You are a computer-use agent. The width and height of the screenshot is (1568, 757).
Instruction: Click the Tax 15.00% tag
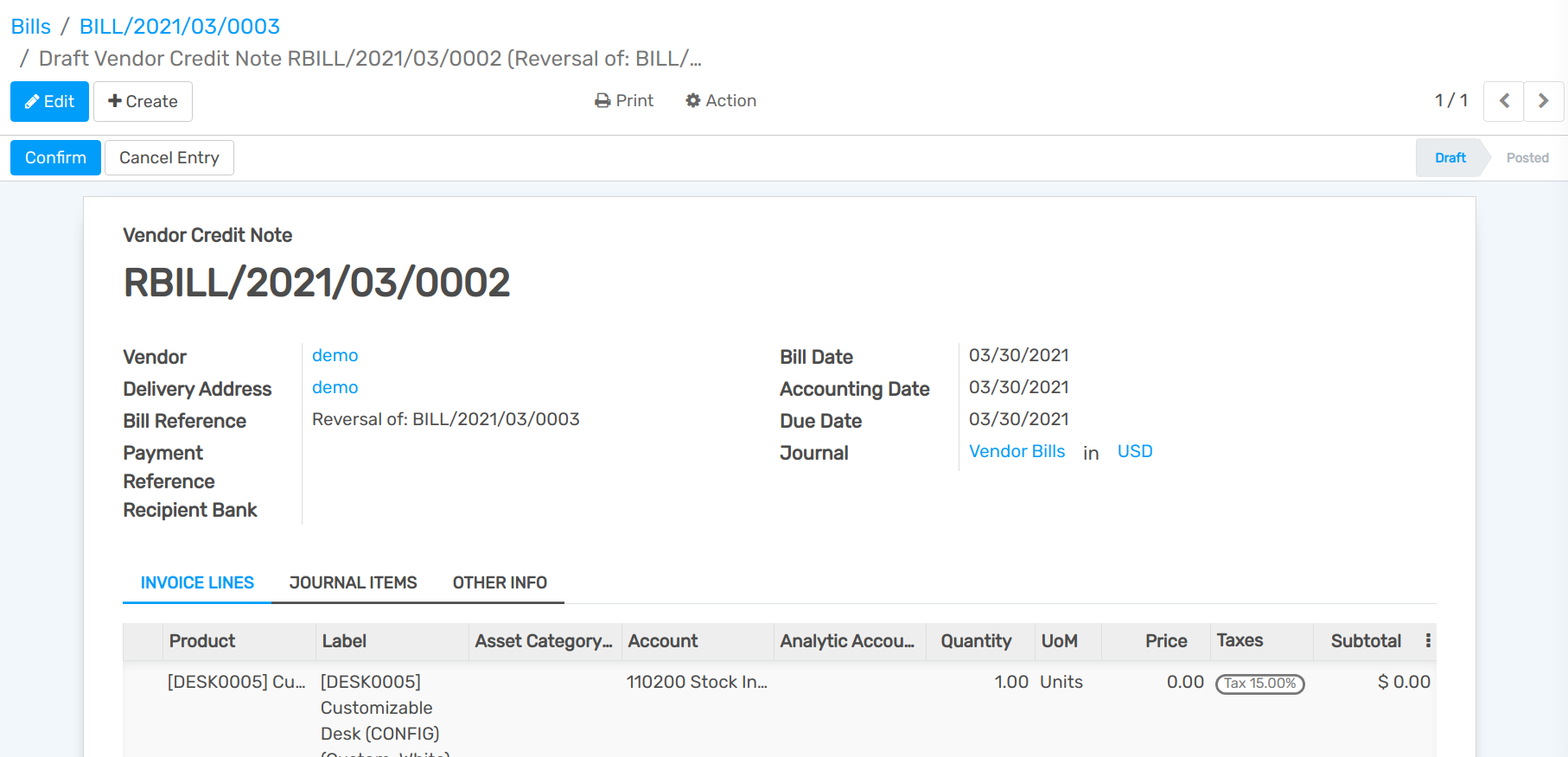1259,684
